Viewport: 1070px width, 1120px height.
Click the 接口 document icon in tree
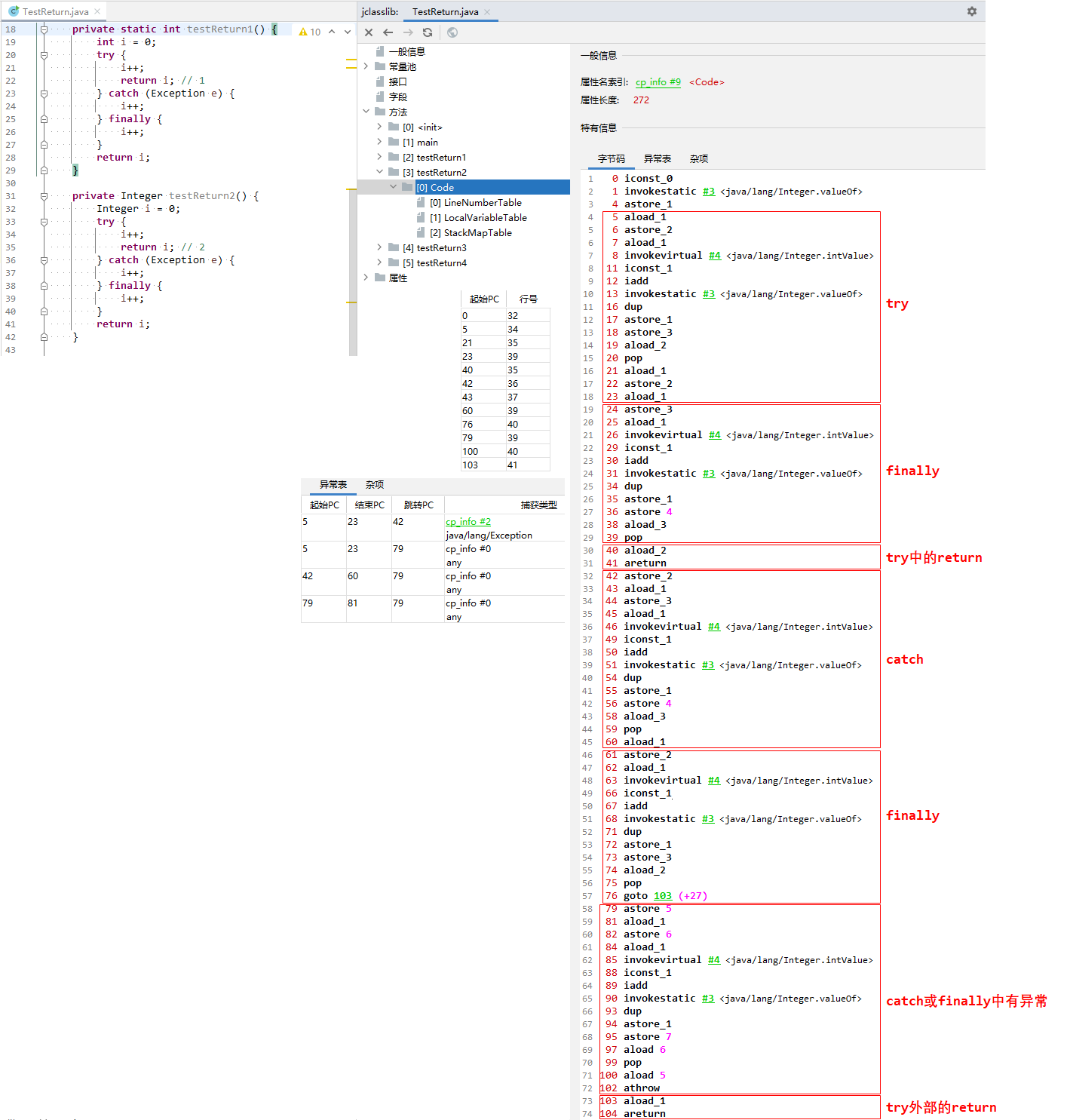coord(380,81)
